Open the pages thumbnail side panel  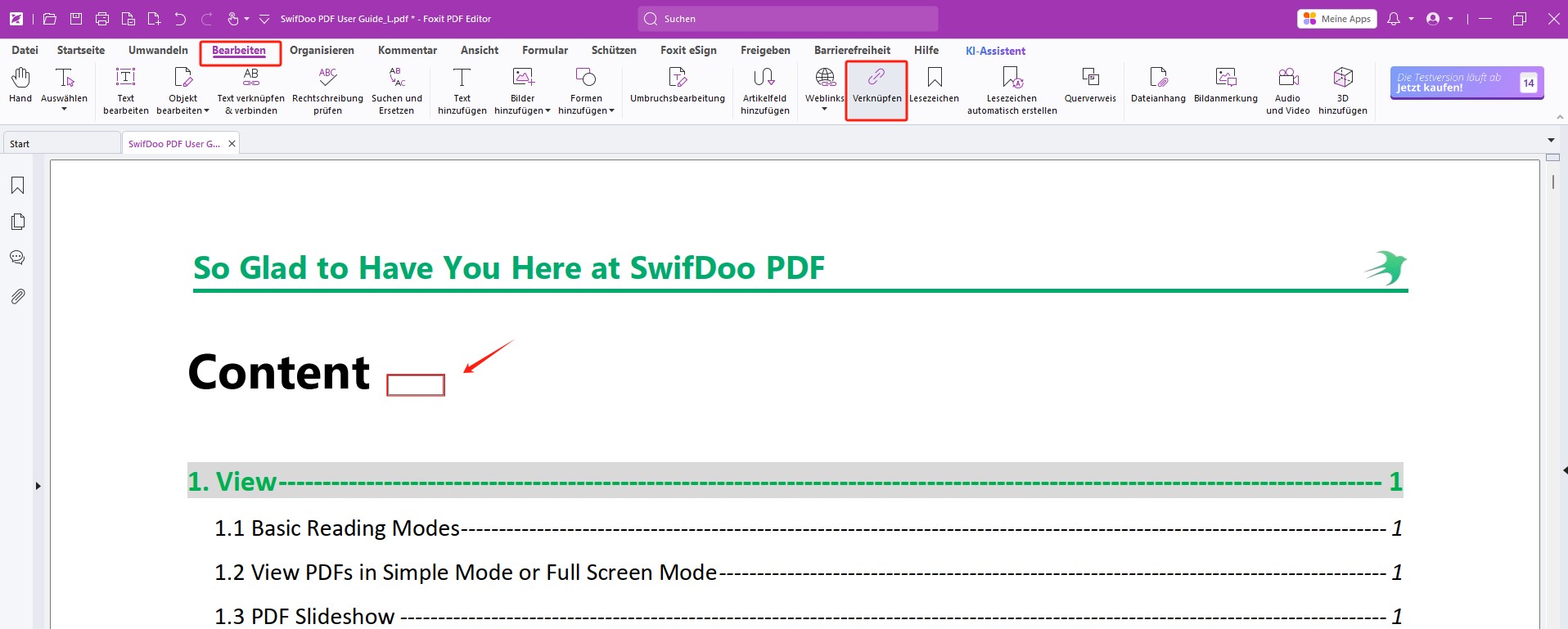(x=17, y=222)
